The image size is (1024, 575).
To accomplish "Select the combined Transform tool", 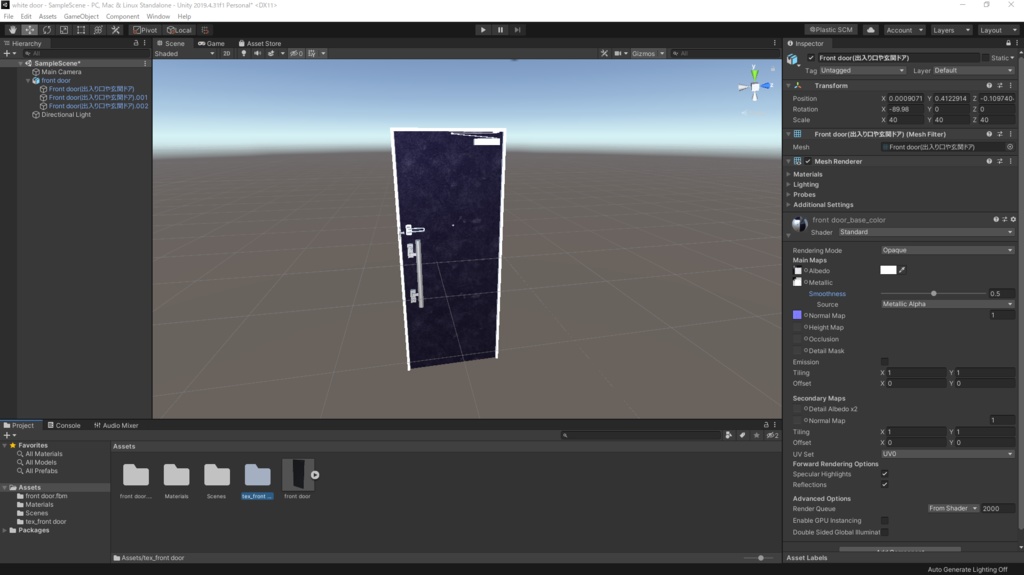I will (98, 30).
